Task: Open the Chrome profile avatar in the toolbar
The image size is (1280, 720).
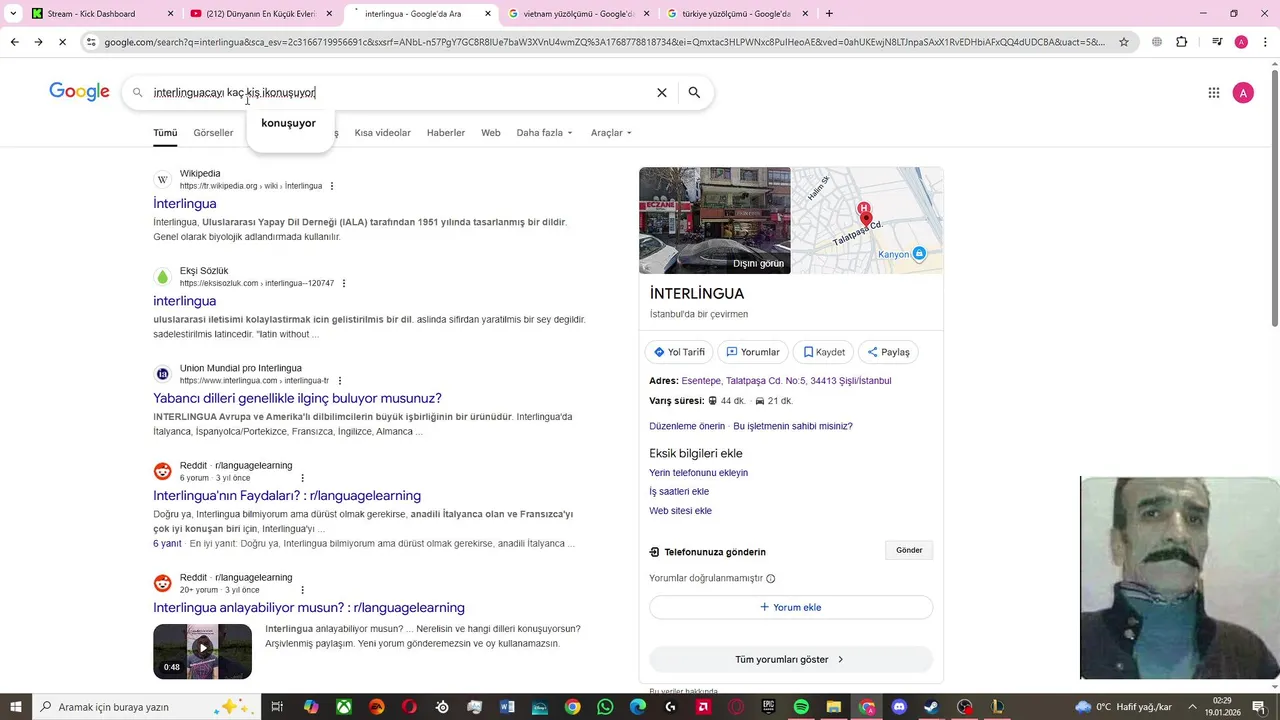Action: (1241, 42)
